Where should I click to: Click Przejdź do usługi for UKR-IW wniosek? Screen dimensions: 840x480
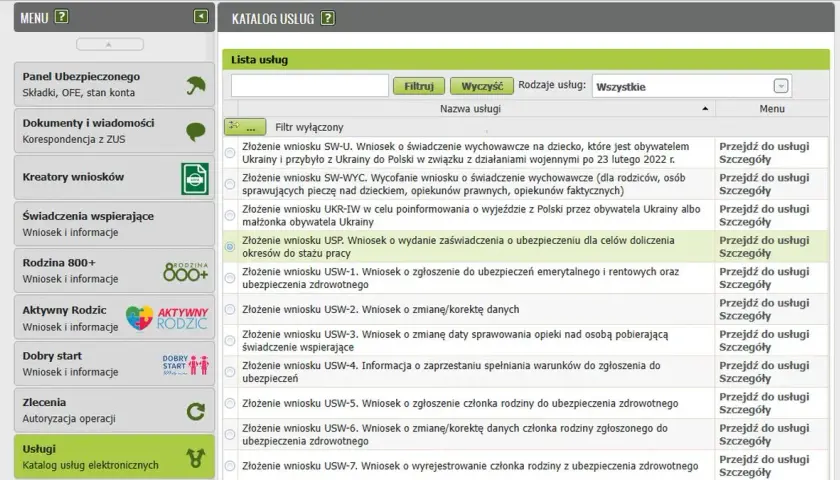coord(764,209)
